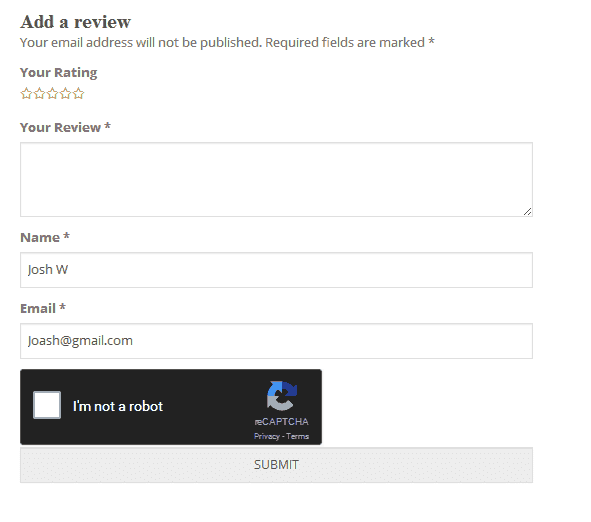Click the Name field label
The image size is (591, 522).
[45, 237]
